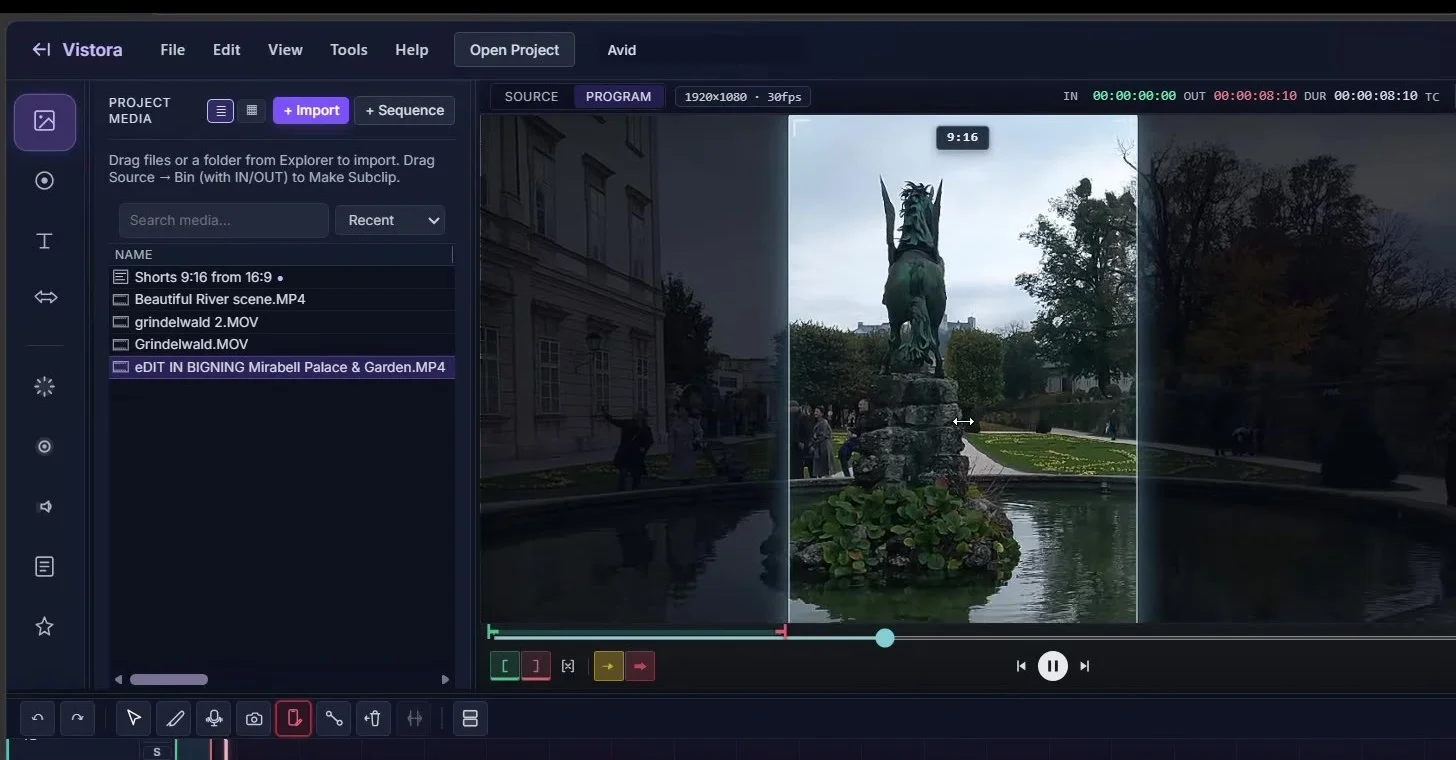Click the Open Project button

(514, 50)
